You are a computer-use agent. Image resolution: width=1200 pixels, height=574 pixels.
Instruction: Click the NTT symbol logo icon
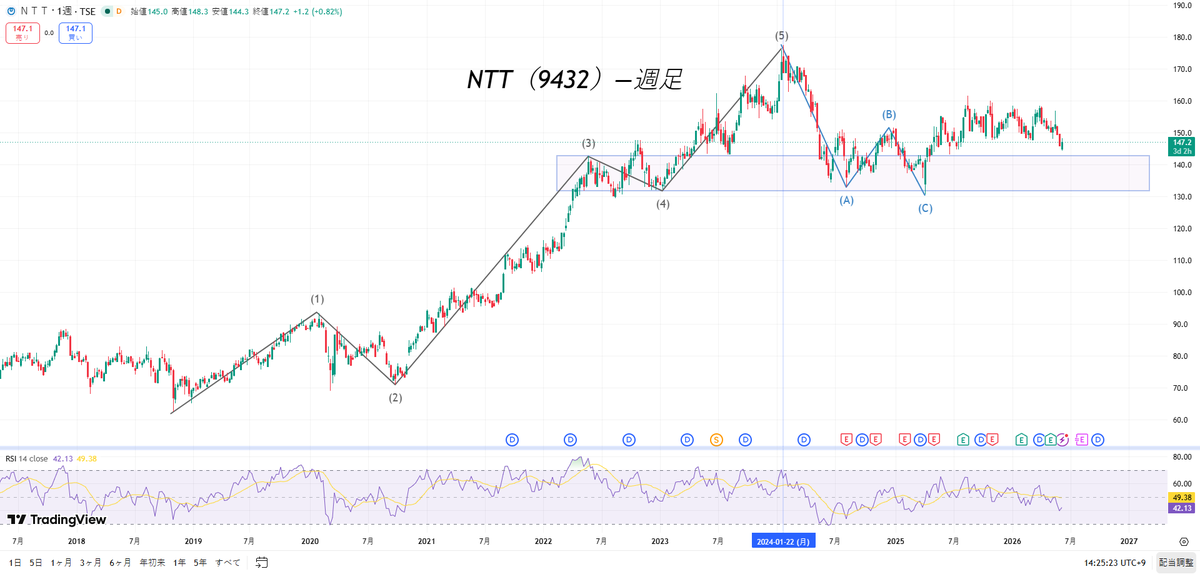click(x=11, y=10)
